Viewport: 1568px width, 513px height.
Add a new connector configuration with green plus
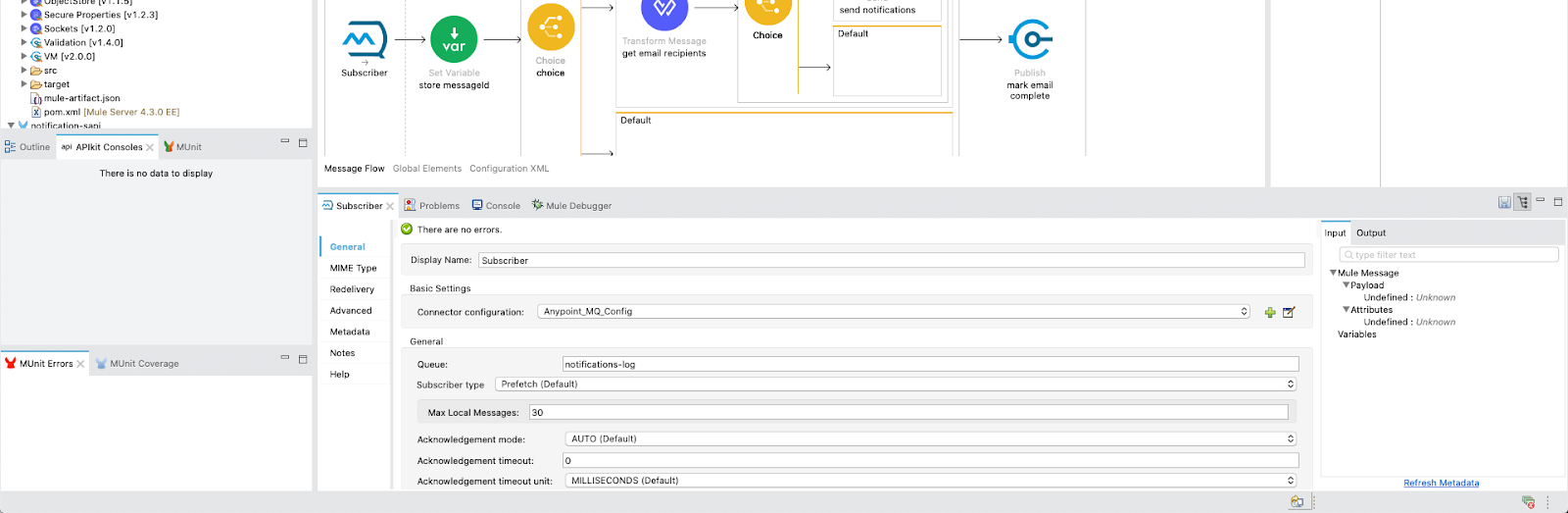[x=1270, y=312]
